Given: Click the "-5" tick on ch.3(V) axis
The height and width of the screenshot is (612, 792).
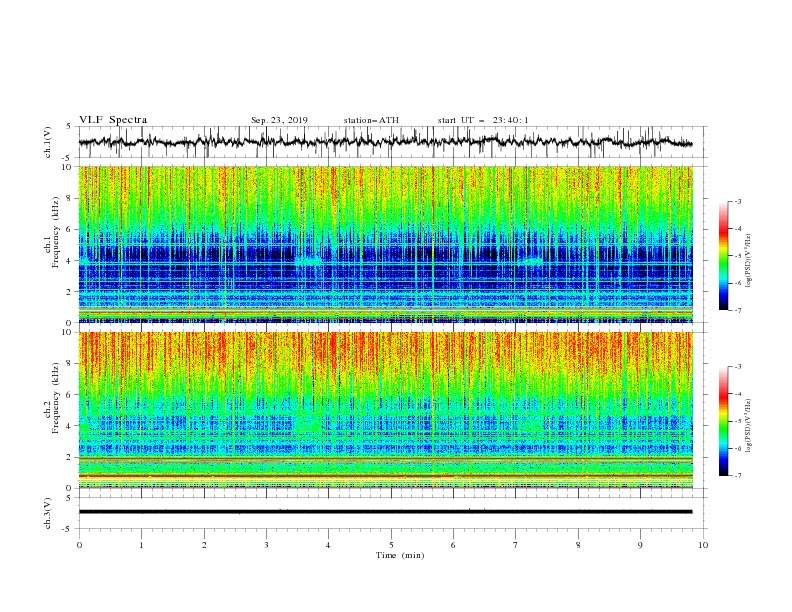Looking at the screenshot, I should tap(68, 529).
